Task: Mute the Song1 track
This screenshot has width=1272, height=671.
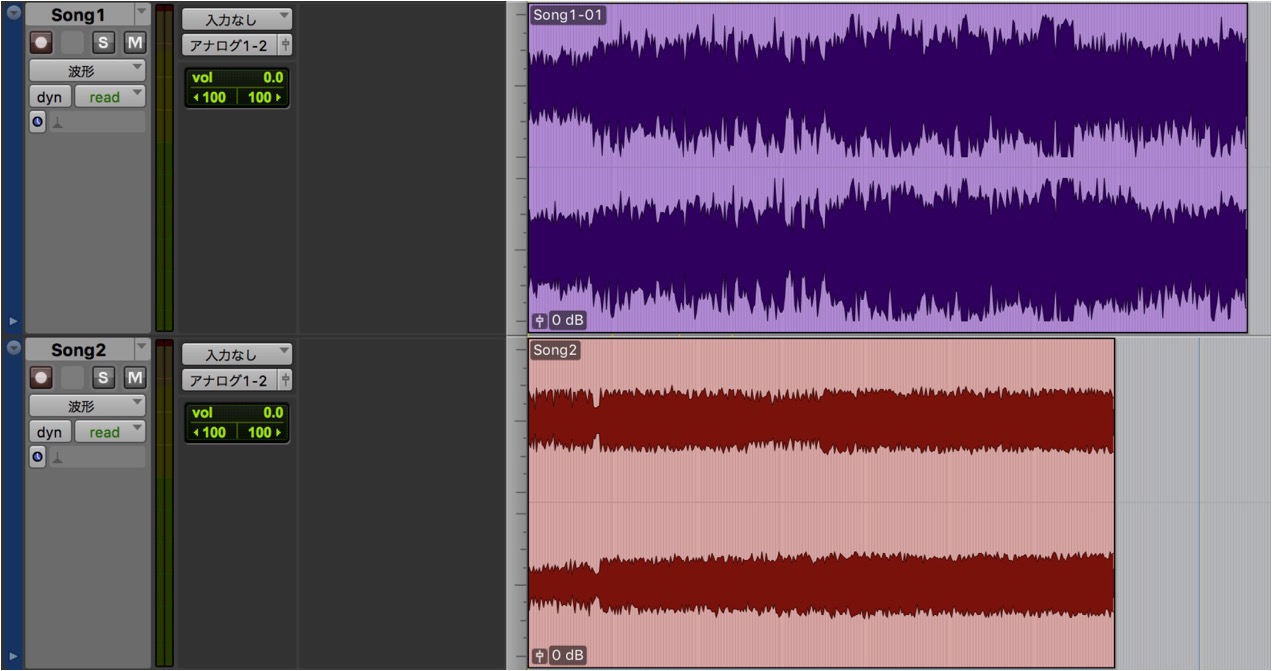Action: pyautogui.click(x=134, y=43)
